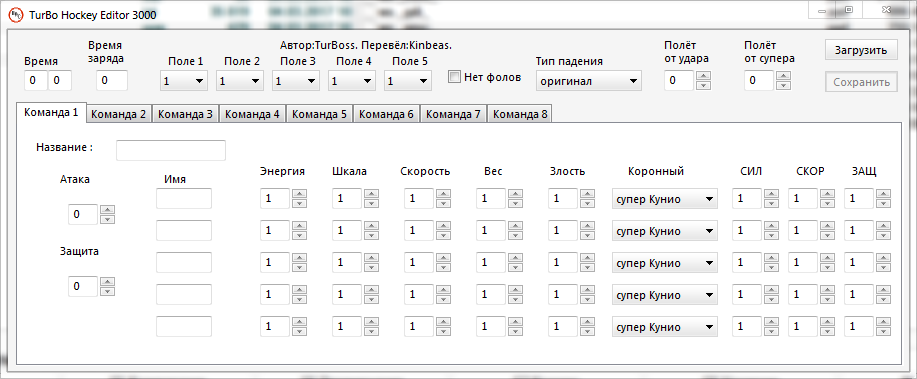Open third row Коронный dropdown

tap(665, 263)
